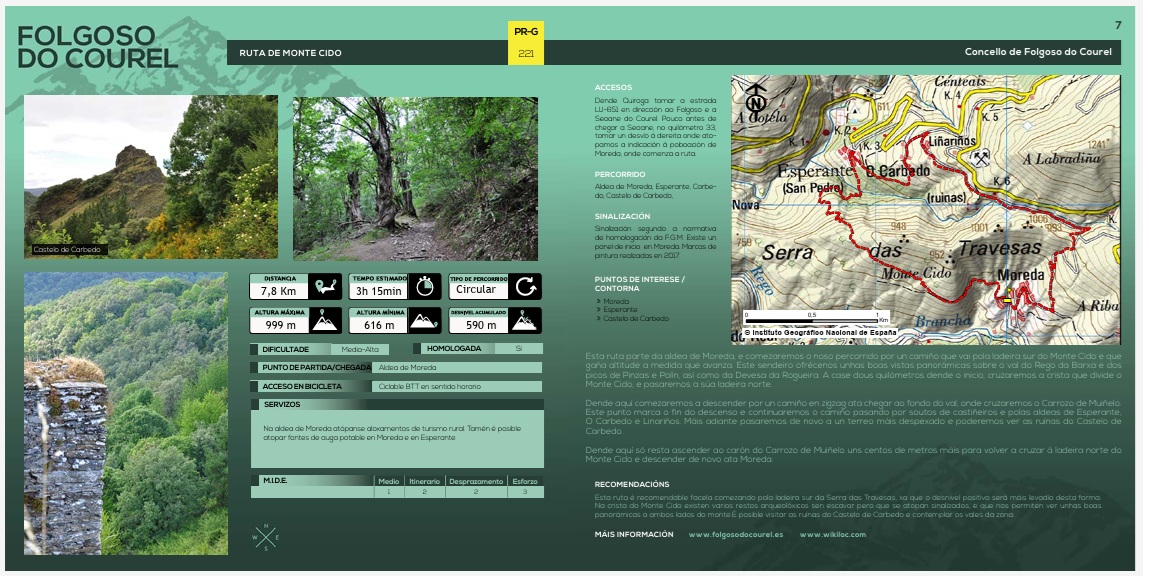Click the circular arrow icon beside Circular
Screen dimensions: 1149x586
coord(525,287)
